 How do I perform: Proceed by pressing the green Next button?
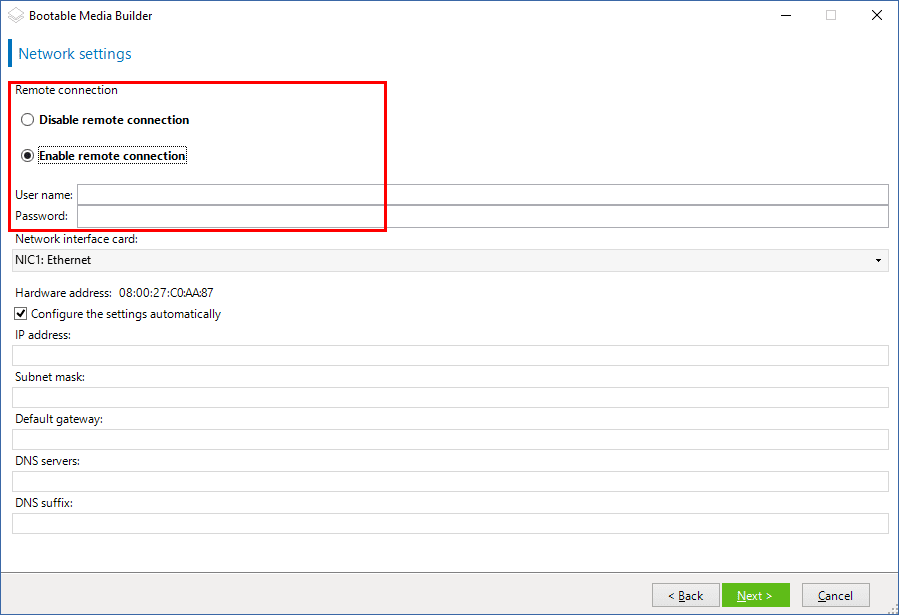(755, 596)
